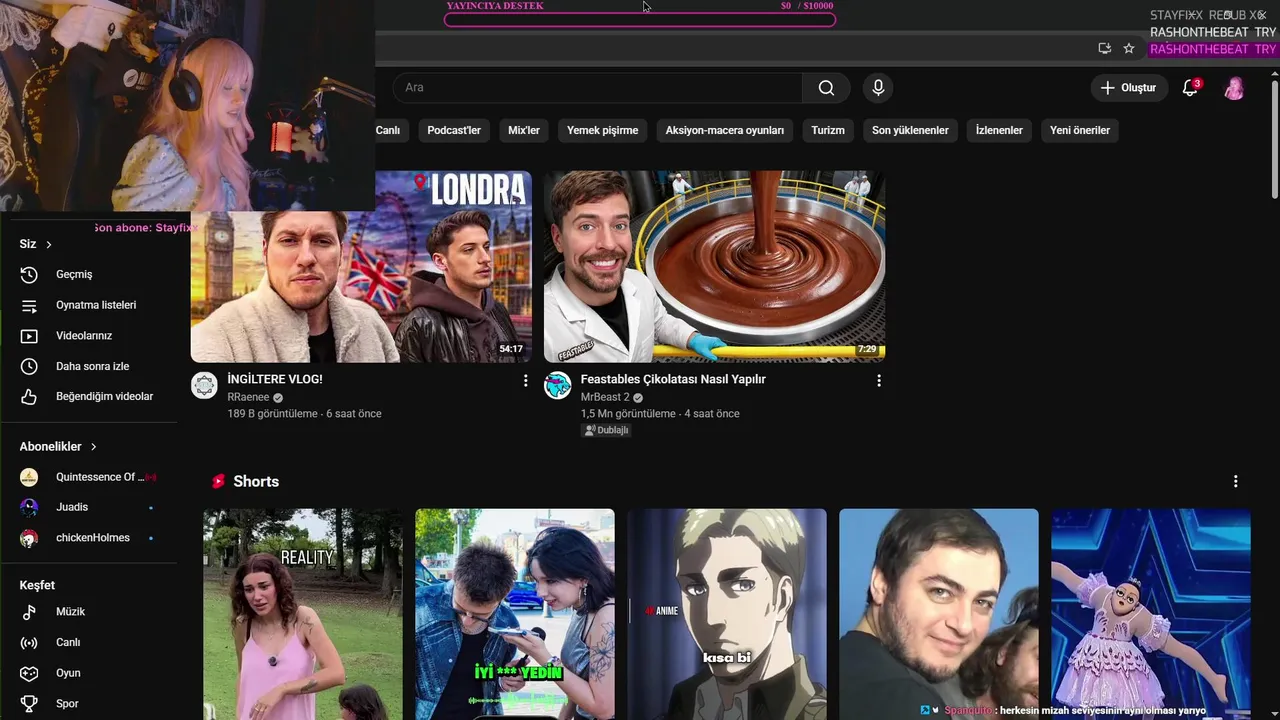Open RRaenee channel name link
The image size is (1280, 720).
point(249,397)
